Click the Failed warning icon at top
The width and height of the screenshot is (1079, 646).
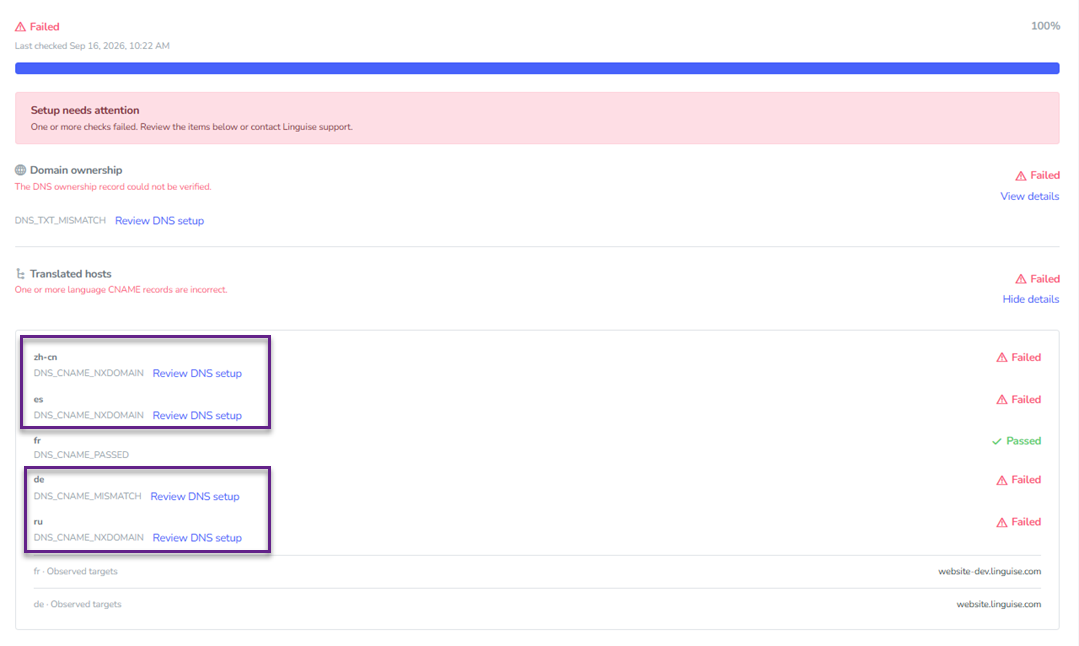click(x=20, y=27)
